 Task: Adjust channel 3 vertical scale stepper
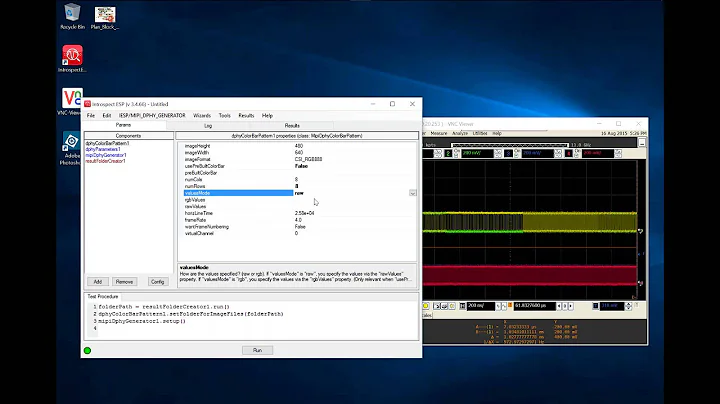click(558, 154)
